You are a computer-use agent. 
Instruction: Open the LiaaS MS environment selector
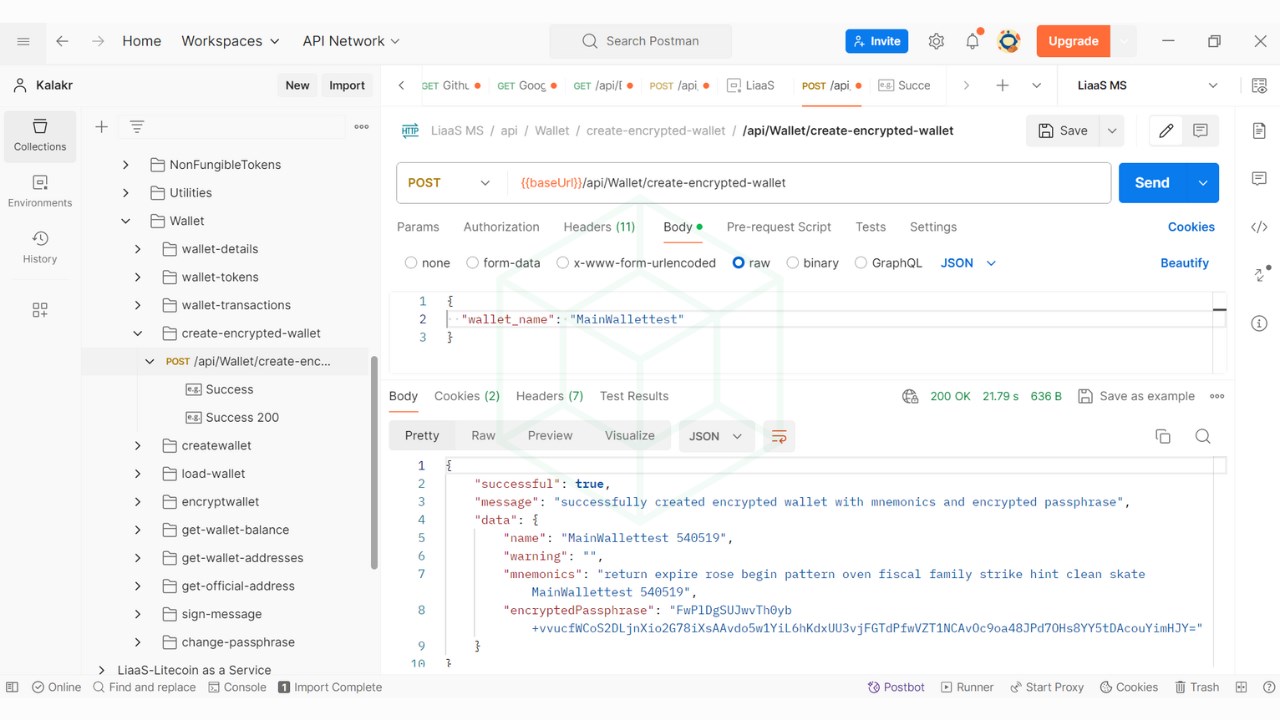pos(1148,85)
